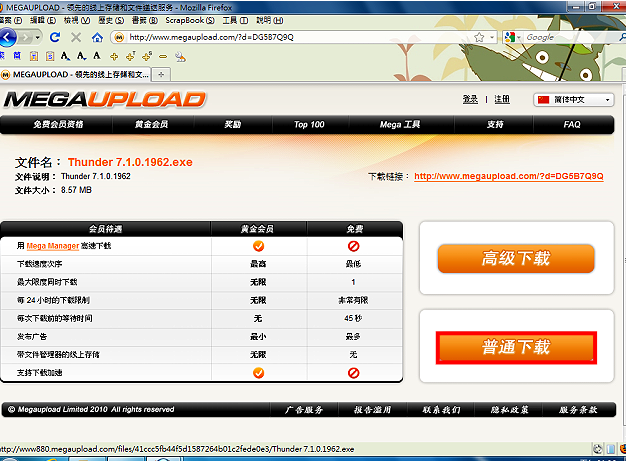This screenshot has width=626, height=466.
Task: Open the 說明 (H) menu
Action: 270,20
